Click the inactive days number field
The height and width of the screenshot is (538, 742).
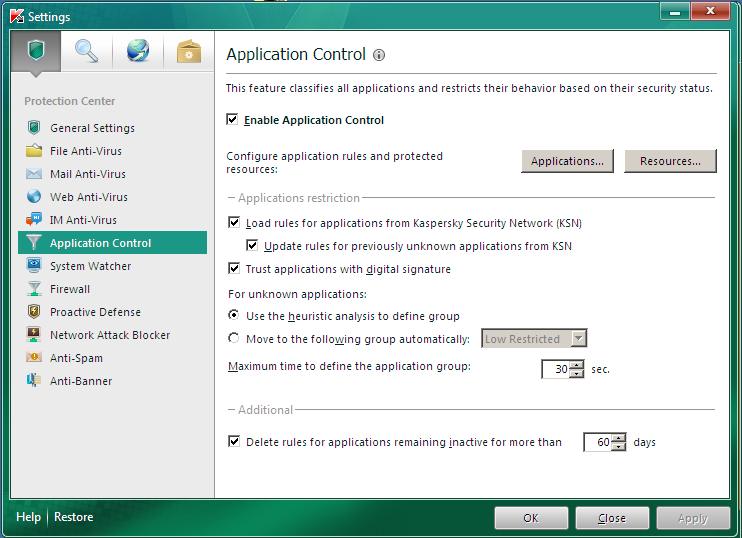coord(598,442)
